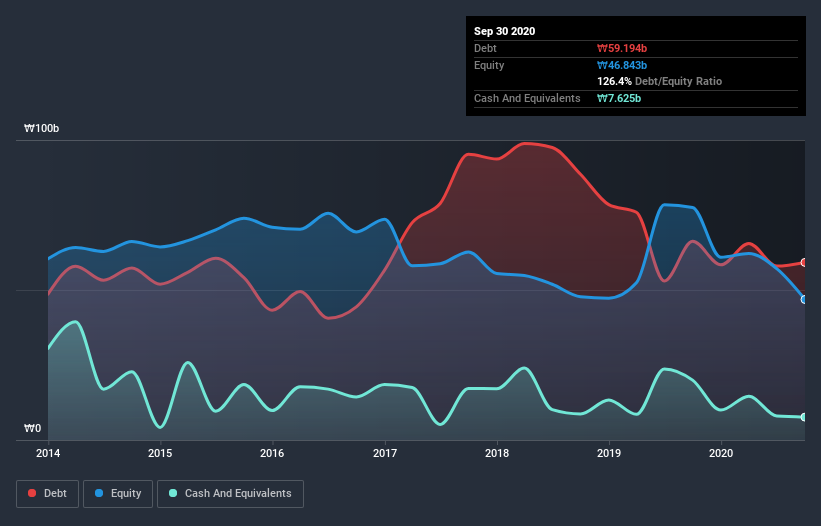Click the blue Equity endpoint marker
The height and width of the screenshot is (526, 821).
click(x=804, y=299)
